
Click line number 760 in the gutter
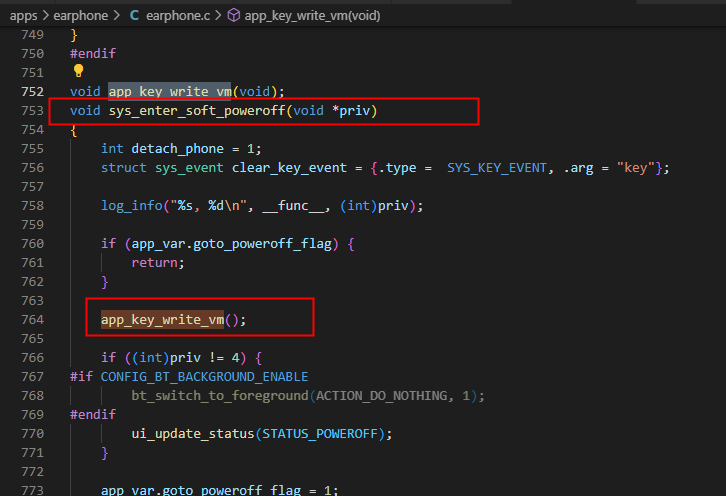[32, 244]
